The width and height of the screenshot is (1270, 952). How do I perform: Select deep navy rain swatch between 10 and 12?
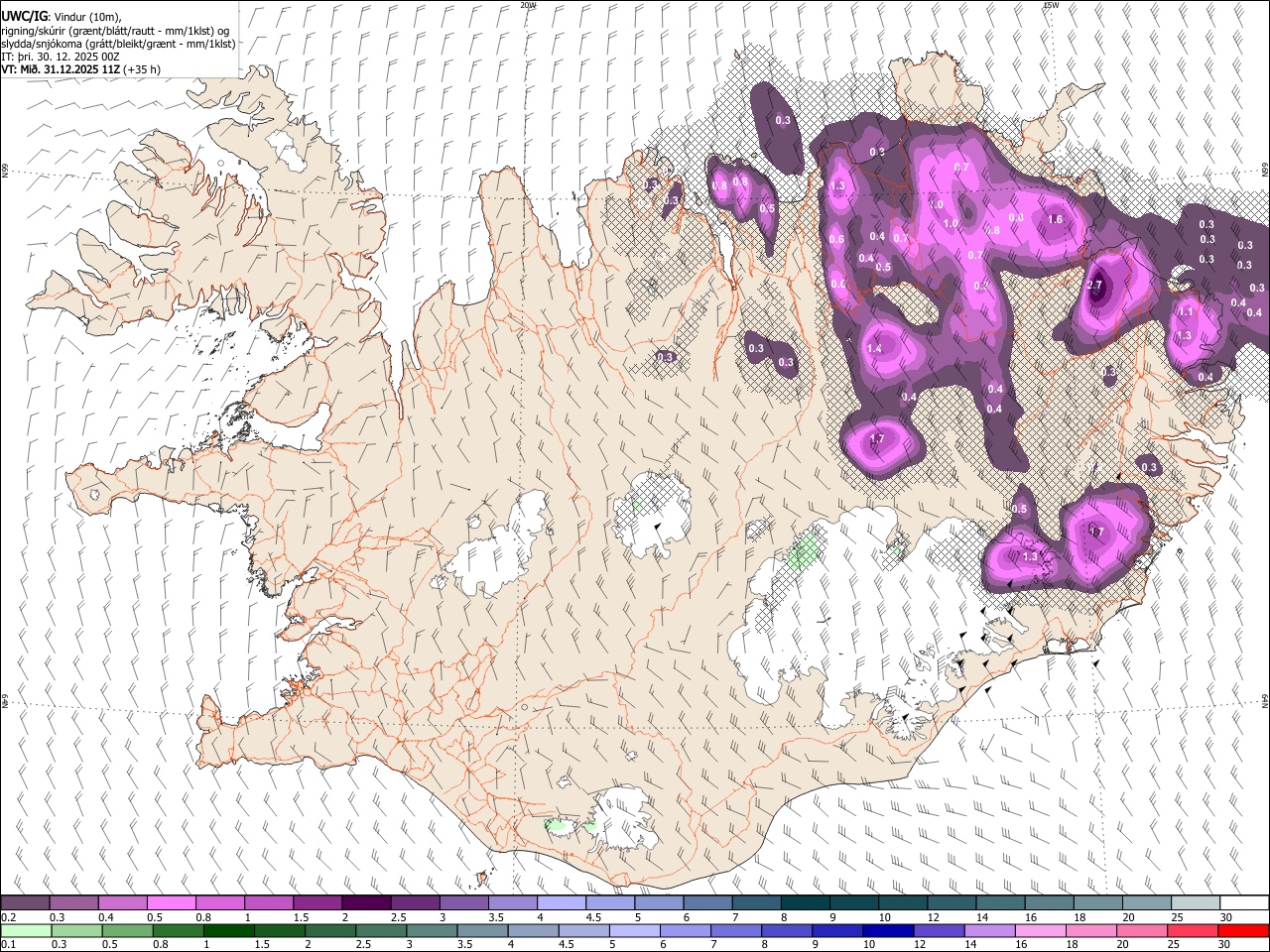click(x=887, y=930)
